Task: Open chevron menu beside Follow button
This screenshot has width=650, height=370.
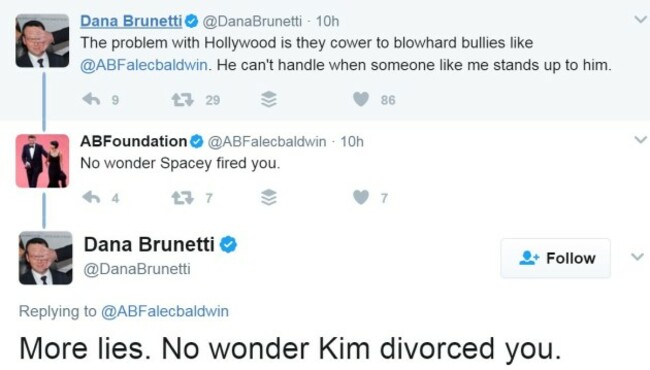Action: point(637,257)
